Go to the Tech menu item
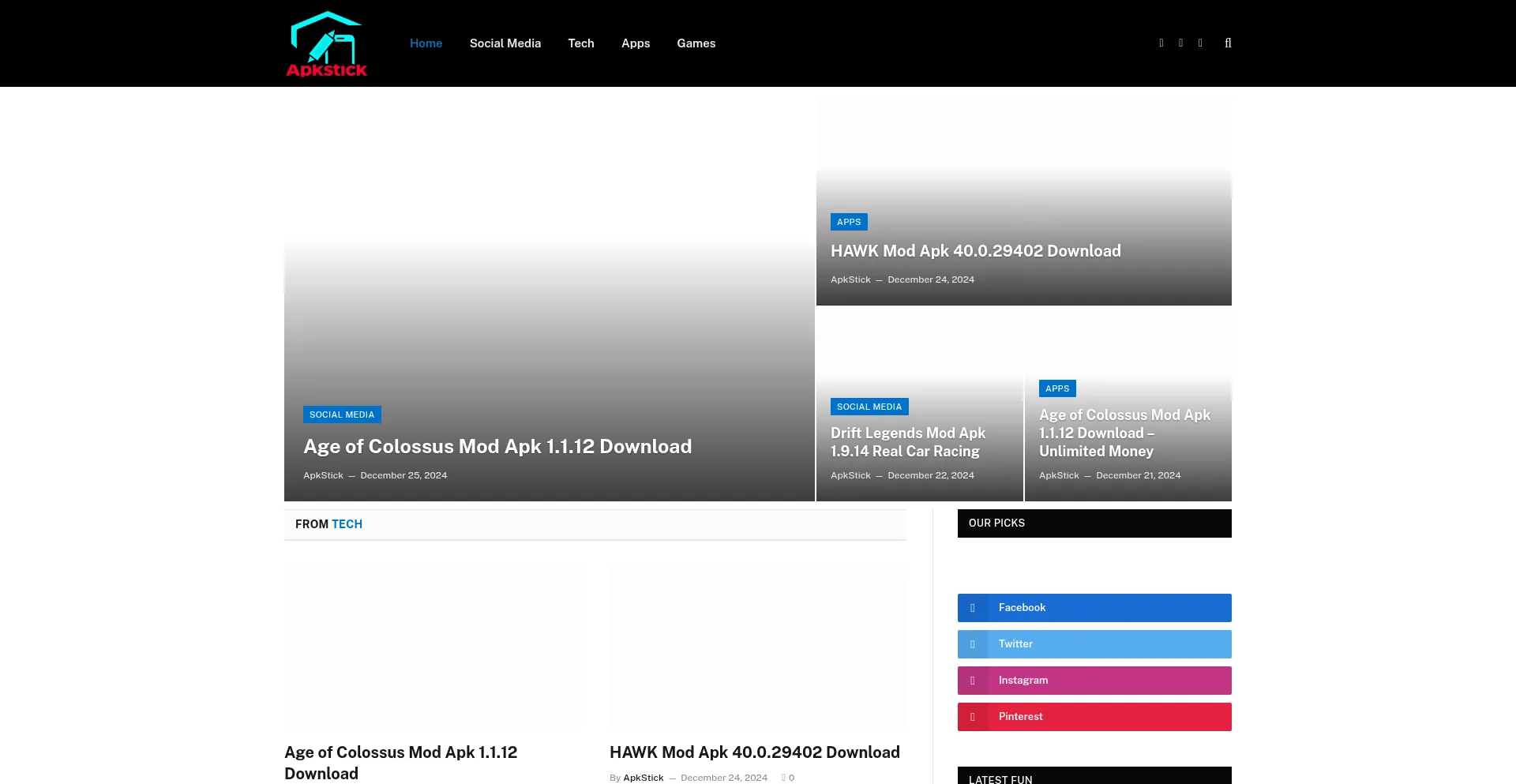The width and height of the screenshot is (1516, 784). pos(581,43)
